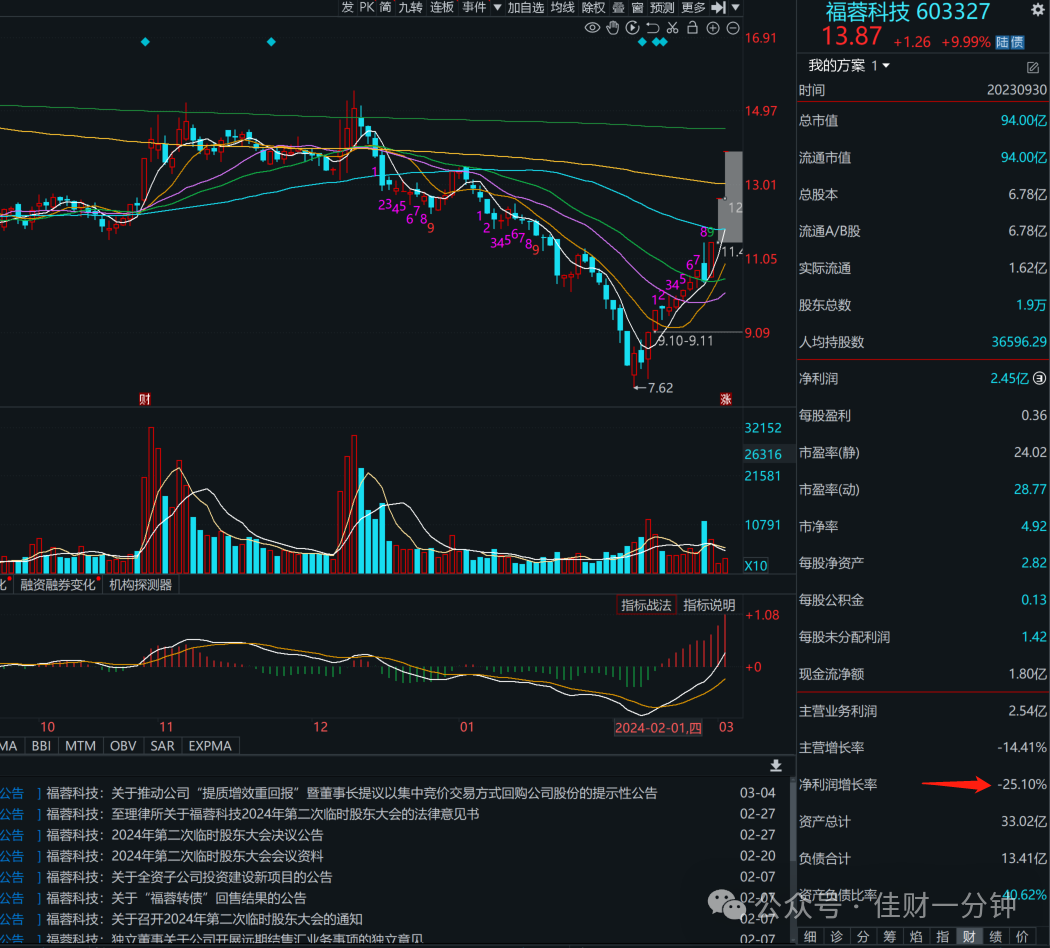The height and width of the screenshot is (948, 1050).
Task: Toggle the chart lock icon
Action: pos(692,27)
